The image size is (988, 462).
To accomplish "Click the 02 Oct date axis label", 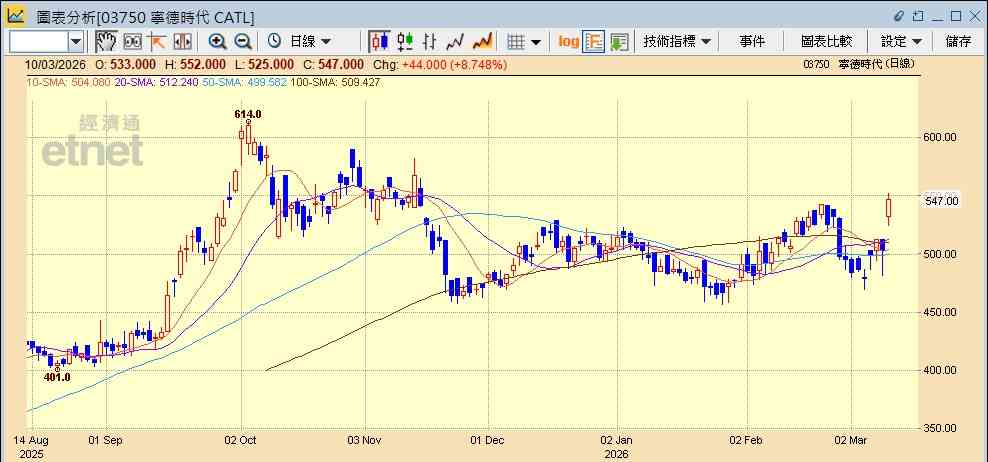I will pyautogui.click(x=240, y=440).
